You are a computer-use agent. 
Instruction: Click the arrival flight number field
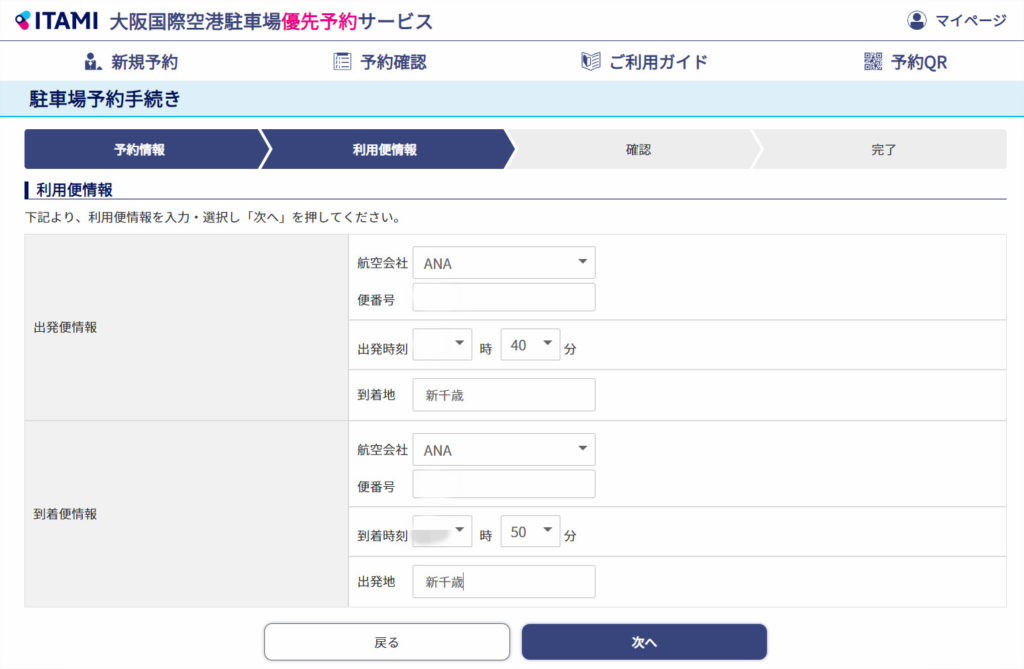point(503,485)
